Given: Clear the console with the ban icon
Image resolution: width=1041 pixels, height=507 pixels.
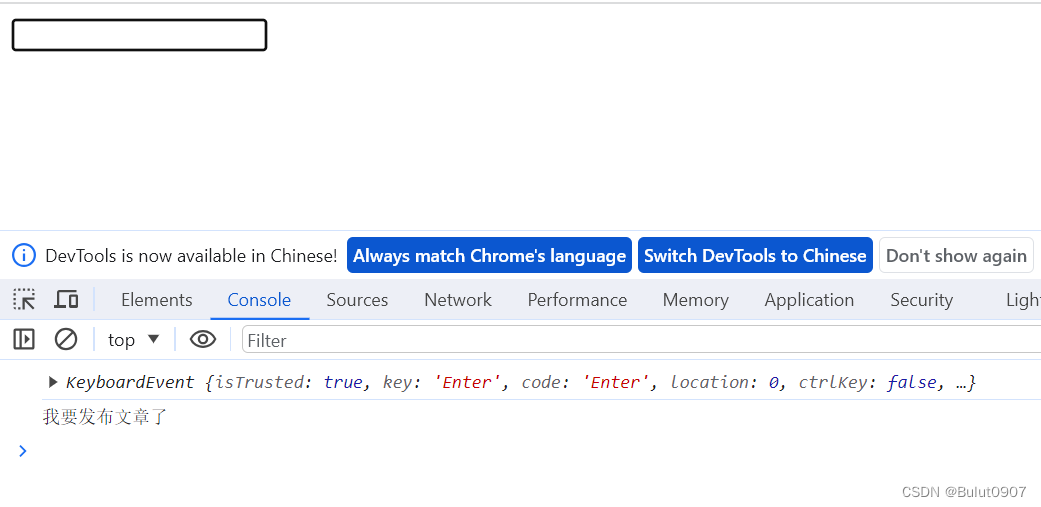Looking at the screenshot, I should (66, 340).
